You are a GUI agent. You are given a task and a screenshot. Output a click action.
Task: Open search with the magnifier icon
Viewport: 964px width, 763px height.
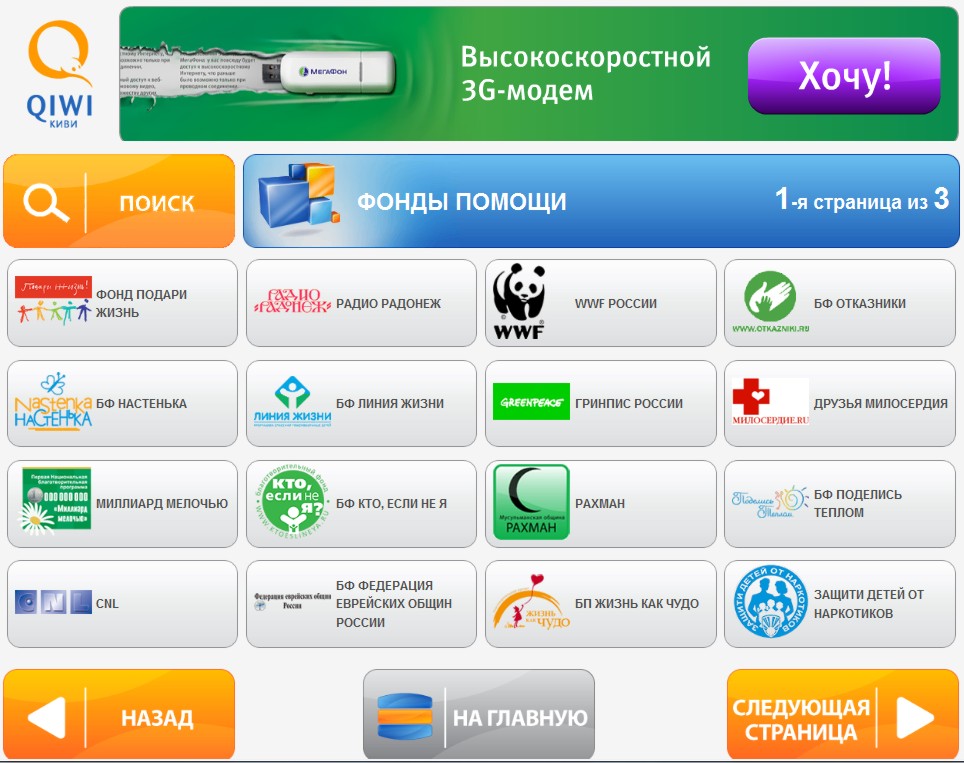[x=45, y=202]
